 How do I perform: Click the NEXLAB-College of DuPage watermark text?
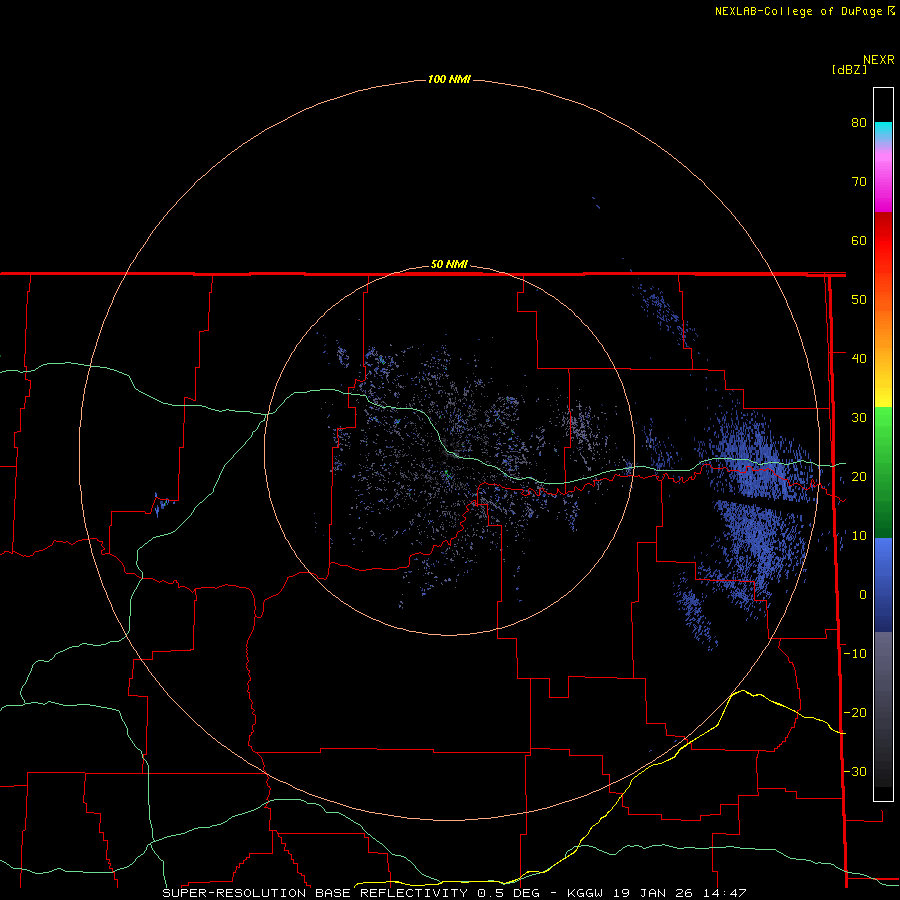tap(800, 11)
